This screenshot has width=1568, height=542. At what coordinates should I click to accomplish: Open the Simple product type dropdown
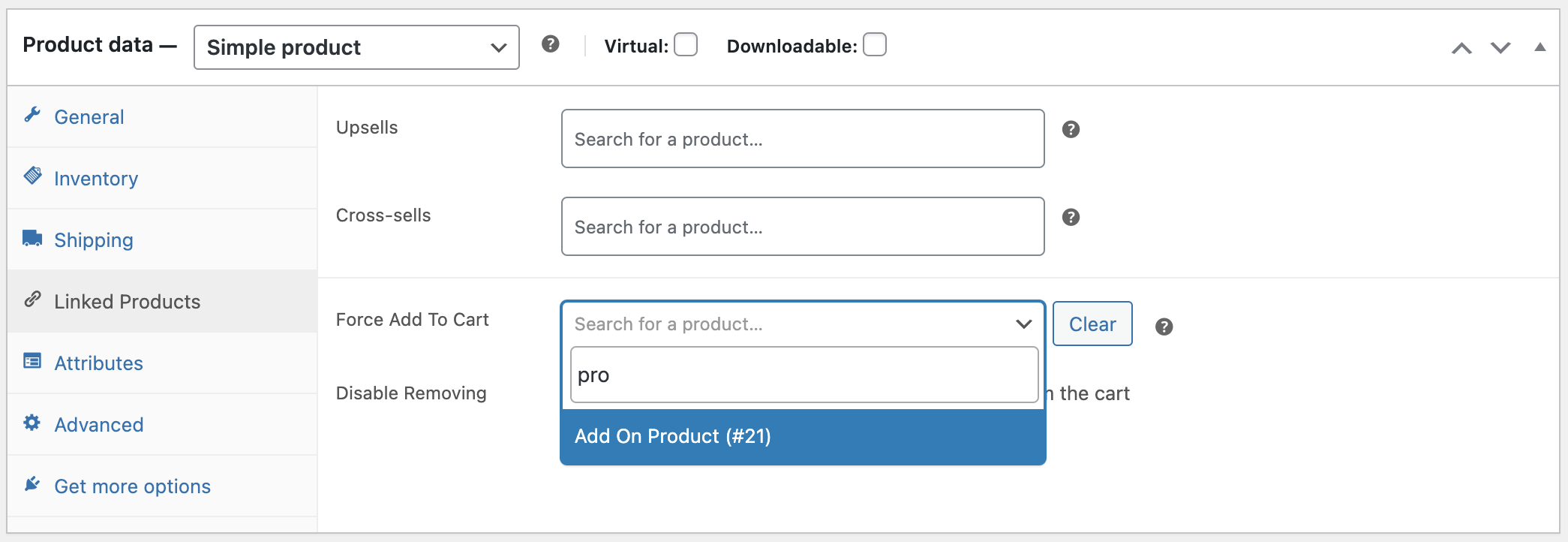pyautogui.click(x=356, y=47)
